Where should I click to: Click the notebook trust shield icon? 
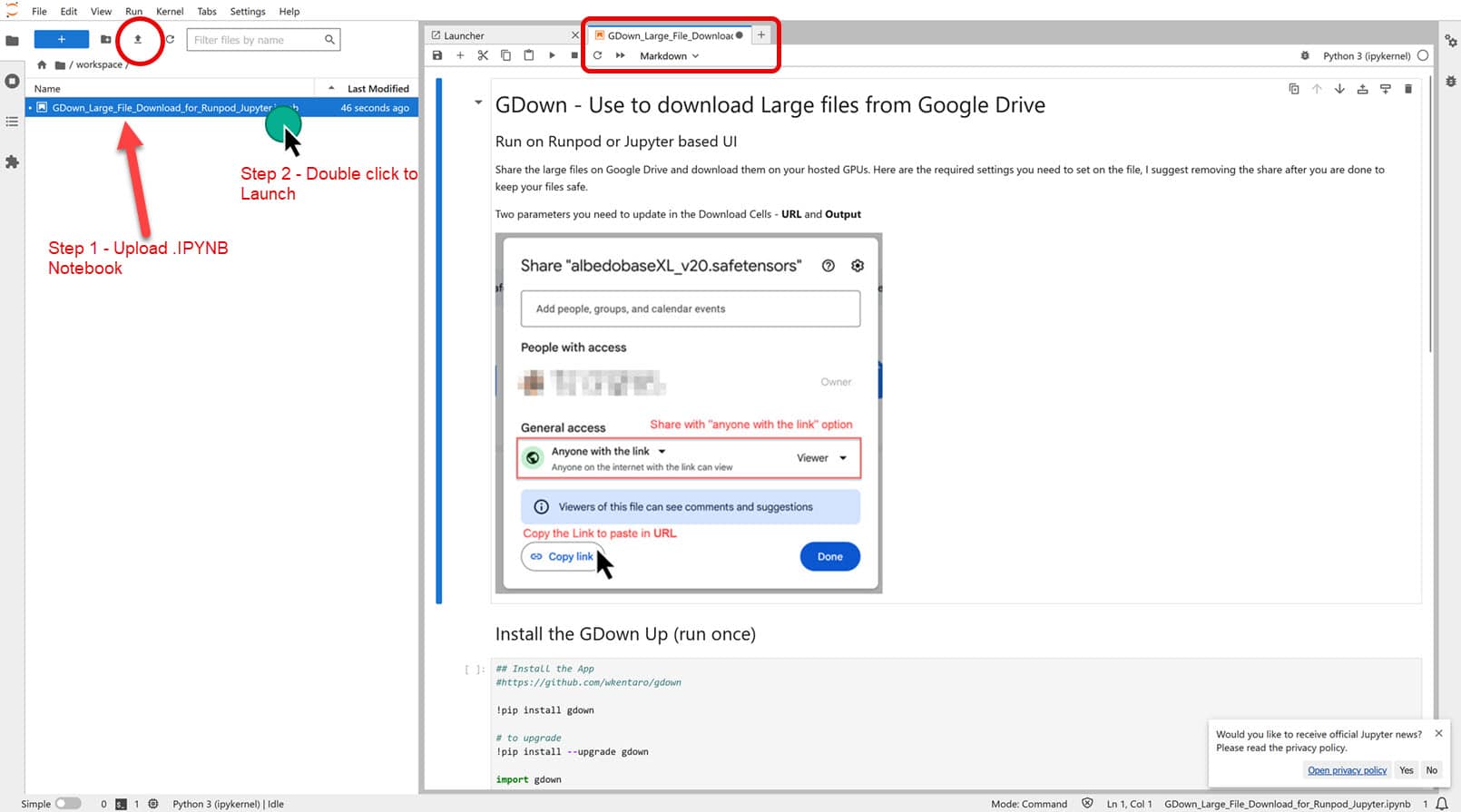click(1087, 803)
